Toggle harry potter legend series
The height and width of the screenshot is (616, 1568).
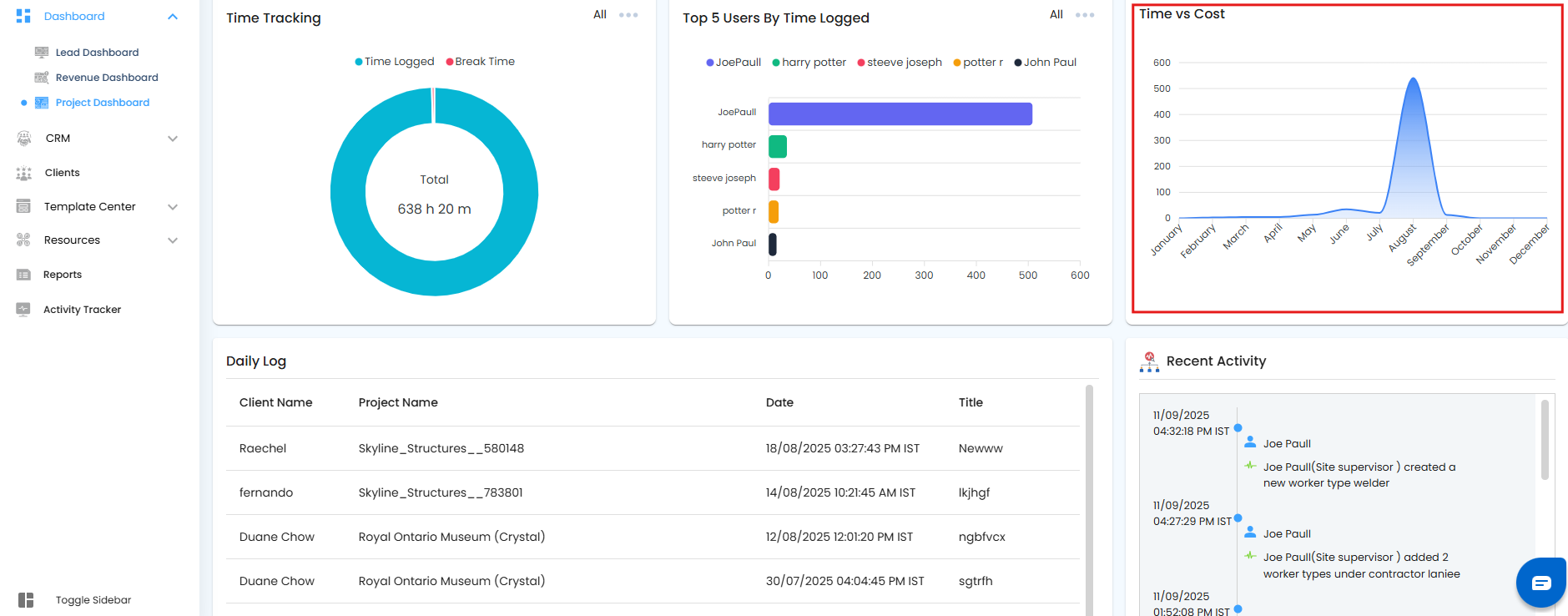point(809,63)
